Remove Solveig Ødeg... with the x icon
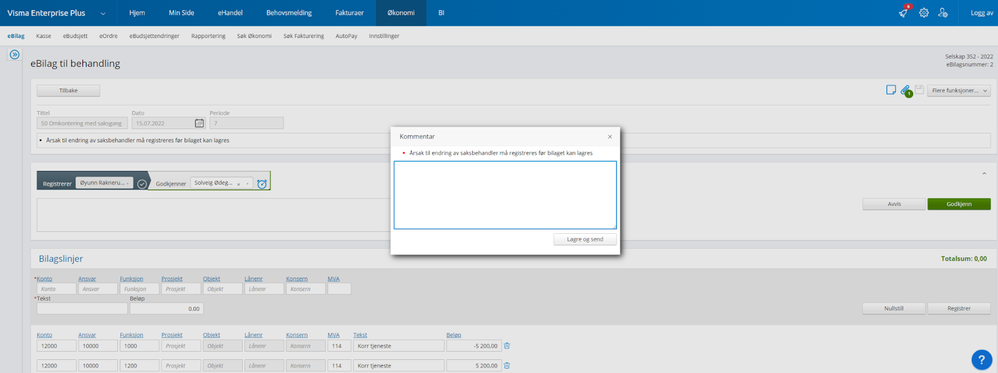This screenshot has width=998, height=373. click(239, 183)
